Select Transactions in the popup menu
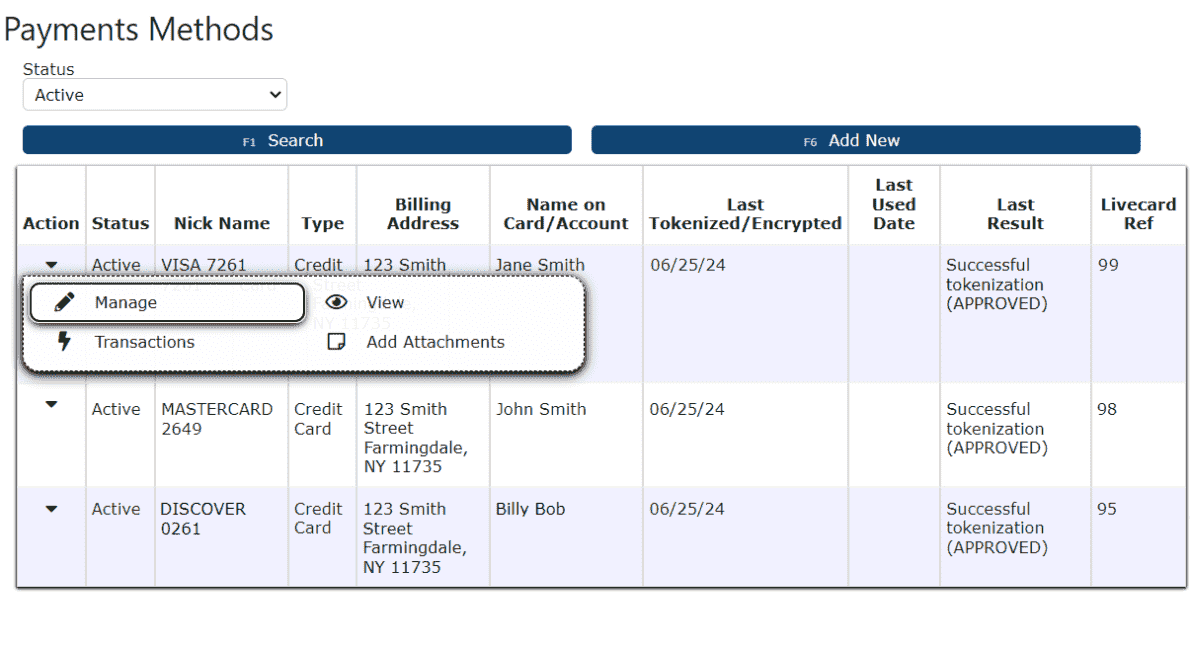 point(144,342)
